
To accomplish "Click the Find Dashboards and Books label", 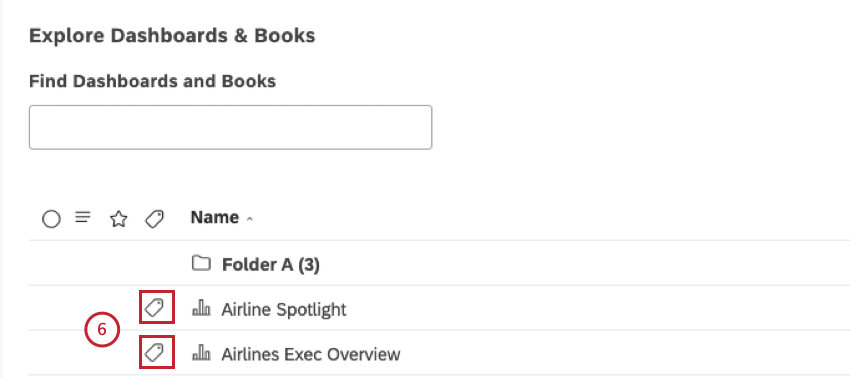I will pos(152,81).
